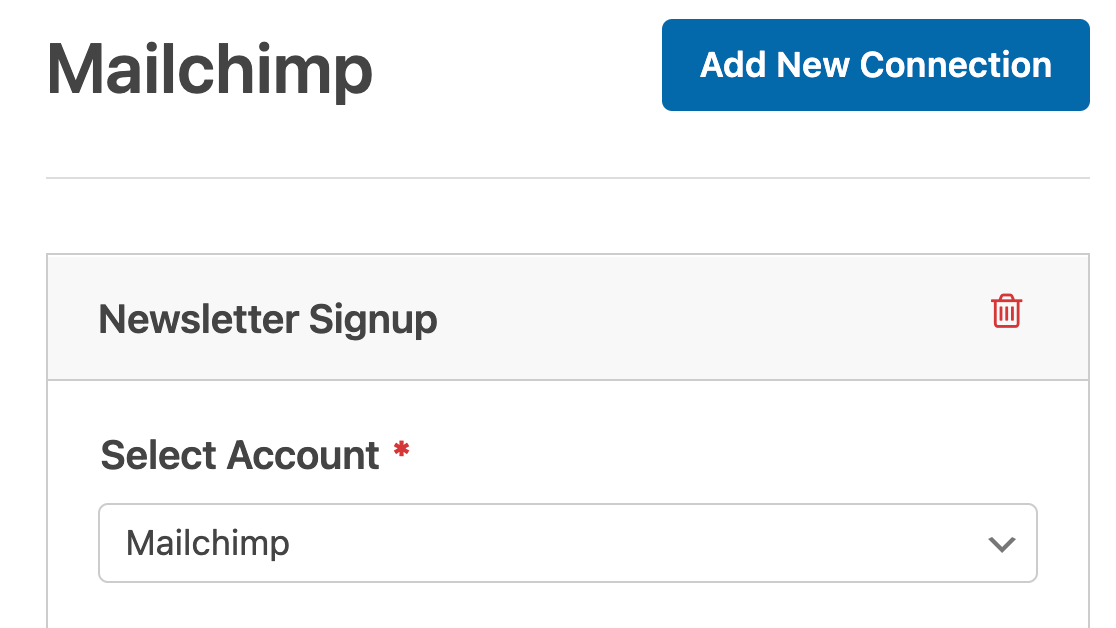Click the Mailchimp value in the account selector
Screen dimensions: 1116x628
pyautogui.click(x=208, y=543)
